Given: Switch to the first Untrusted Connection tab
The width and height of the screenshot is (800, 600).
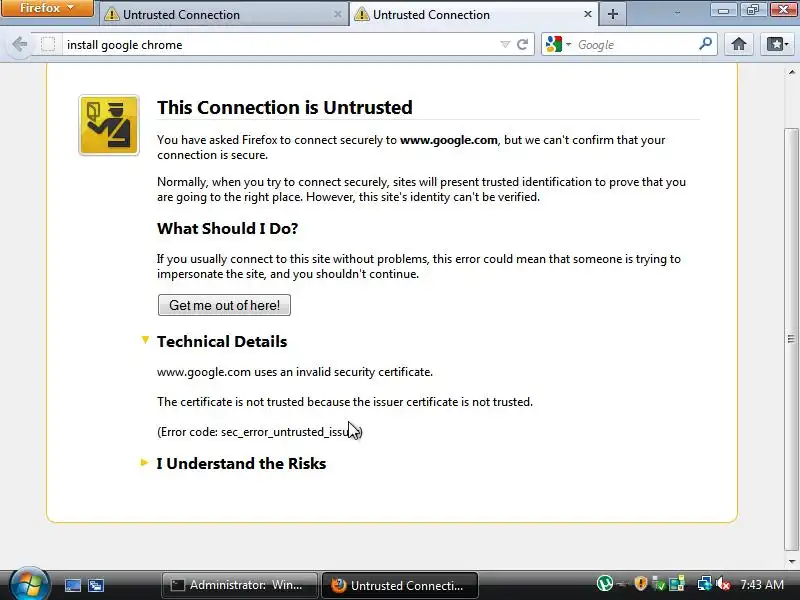Looking at the screenshot, I should click(x=222, y=14).
